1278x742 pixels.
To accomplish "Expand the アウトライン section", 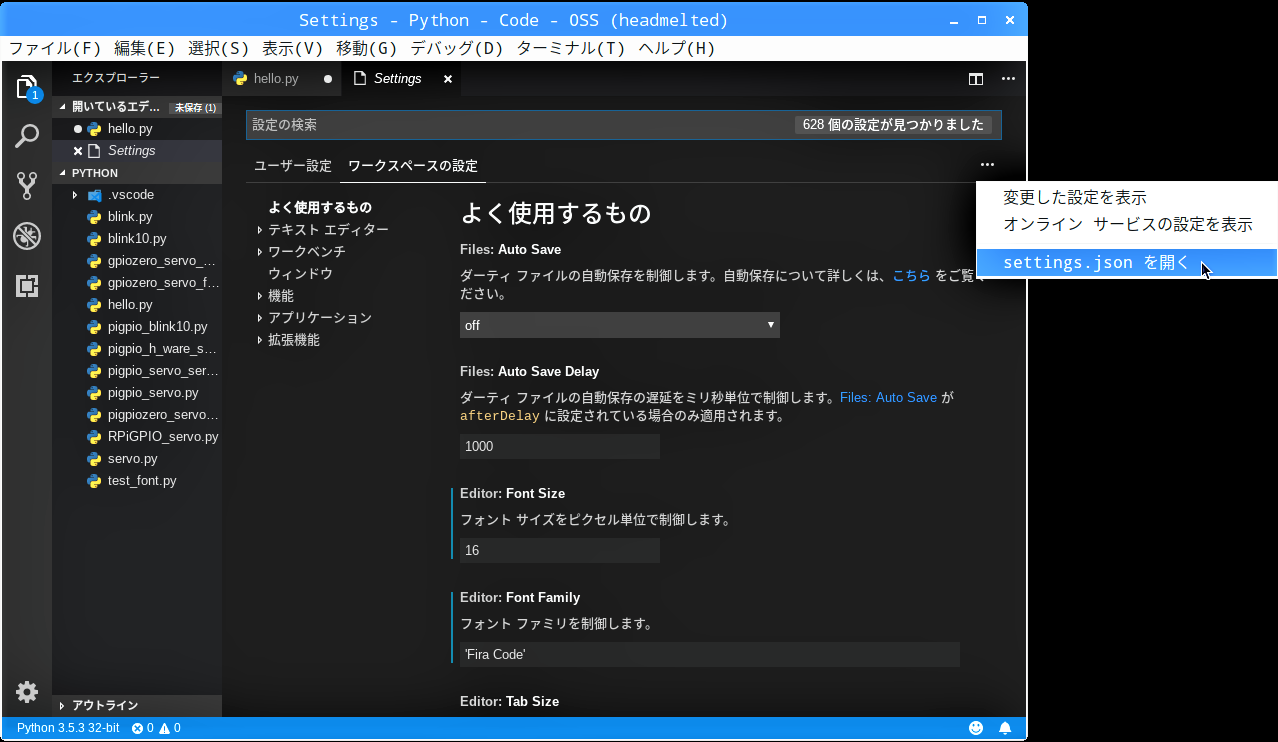I will (x=137, y=705).
